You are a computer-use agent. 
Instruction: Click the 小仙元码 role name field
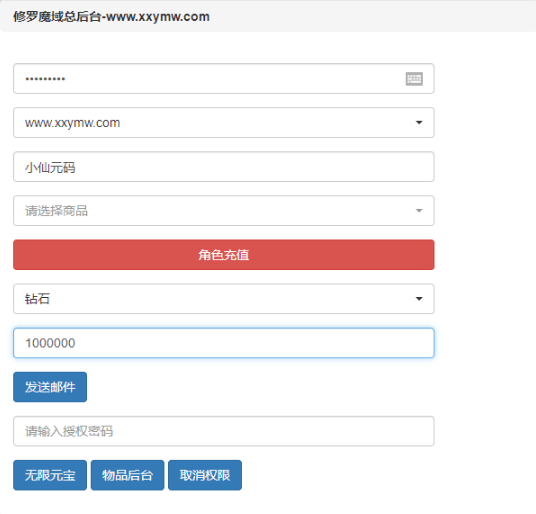pyautogui.click(x=224, y=167)
